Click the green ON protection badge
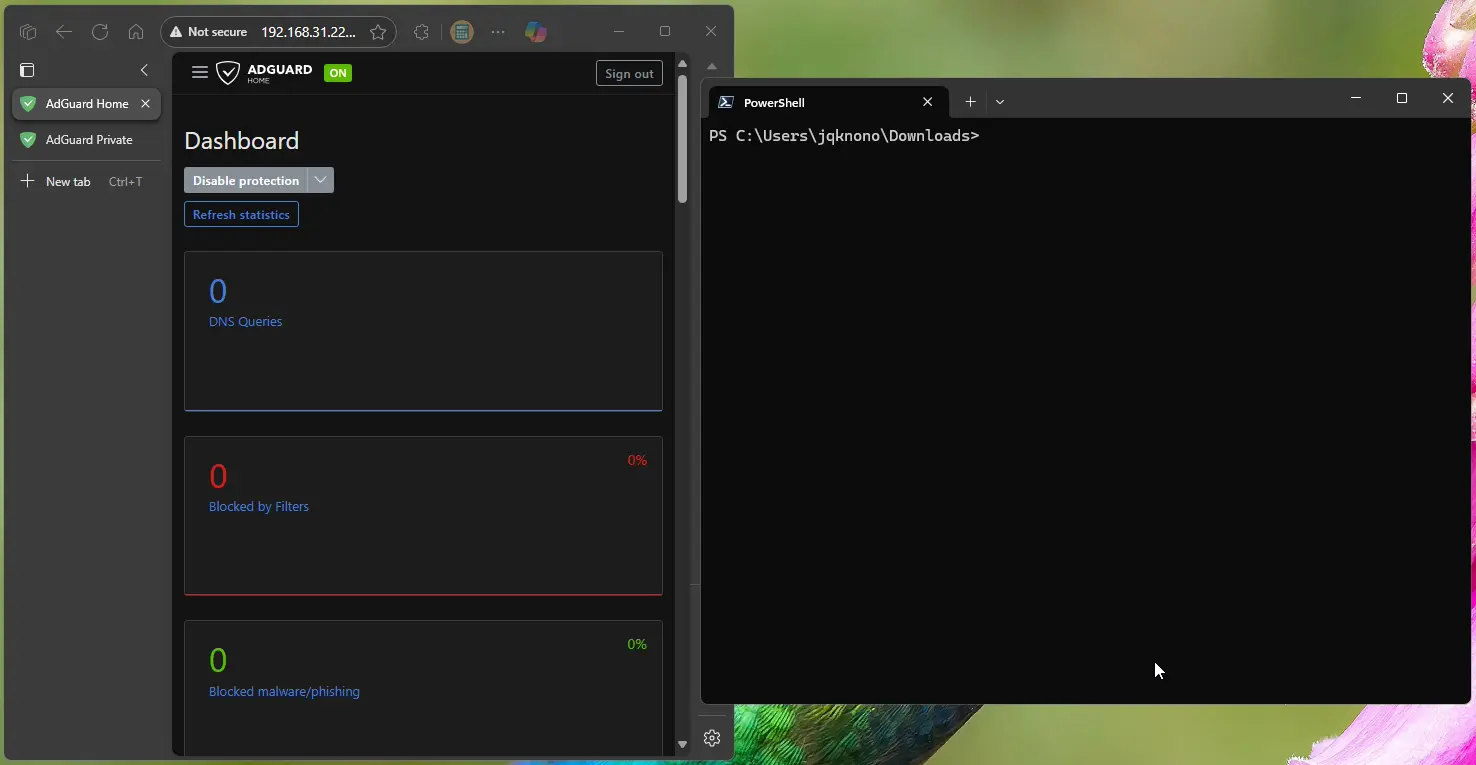Image resolution: width=1476 pixels, height=765 pixels. (x=338, y=73)
